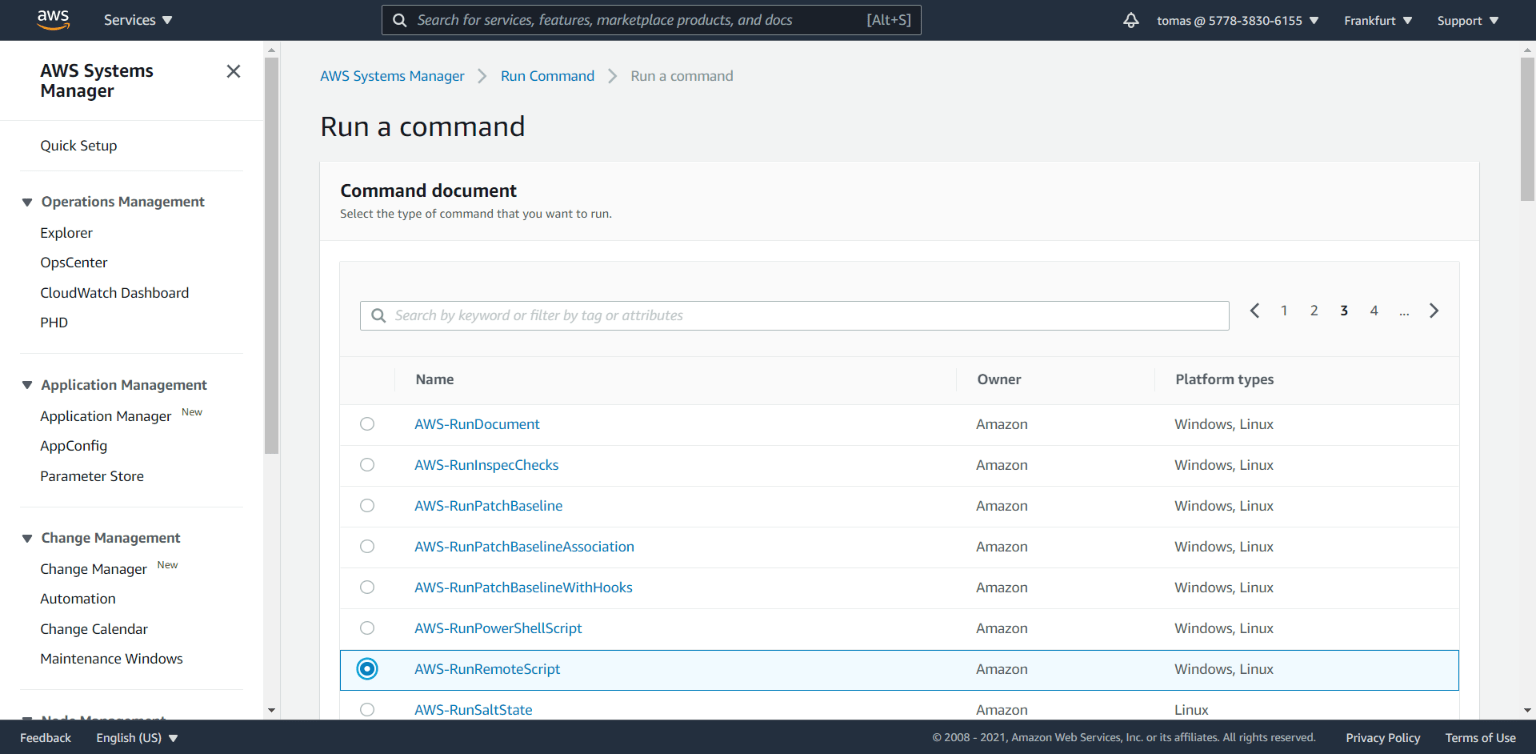Image resolution: width=1536 pixels, height=754 pixels.
Task: Change language via the English (US) dropdown
Action: 136,737
